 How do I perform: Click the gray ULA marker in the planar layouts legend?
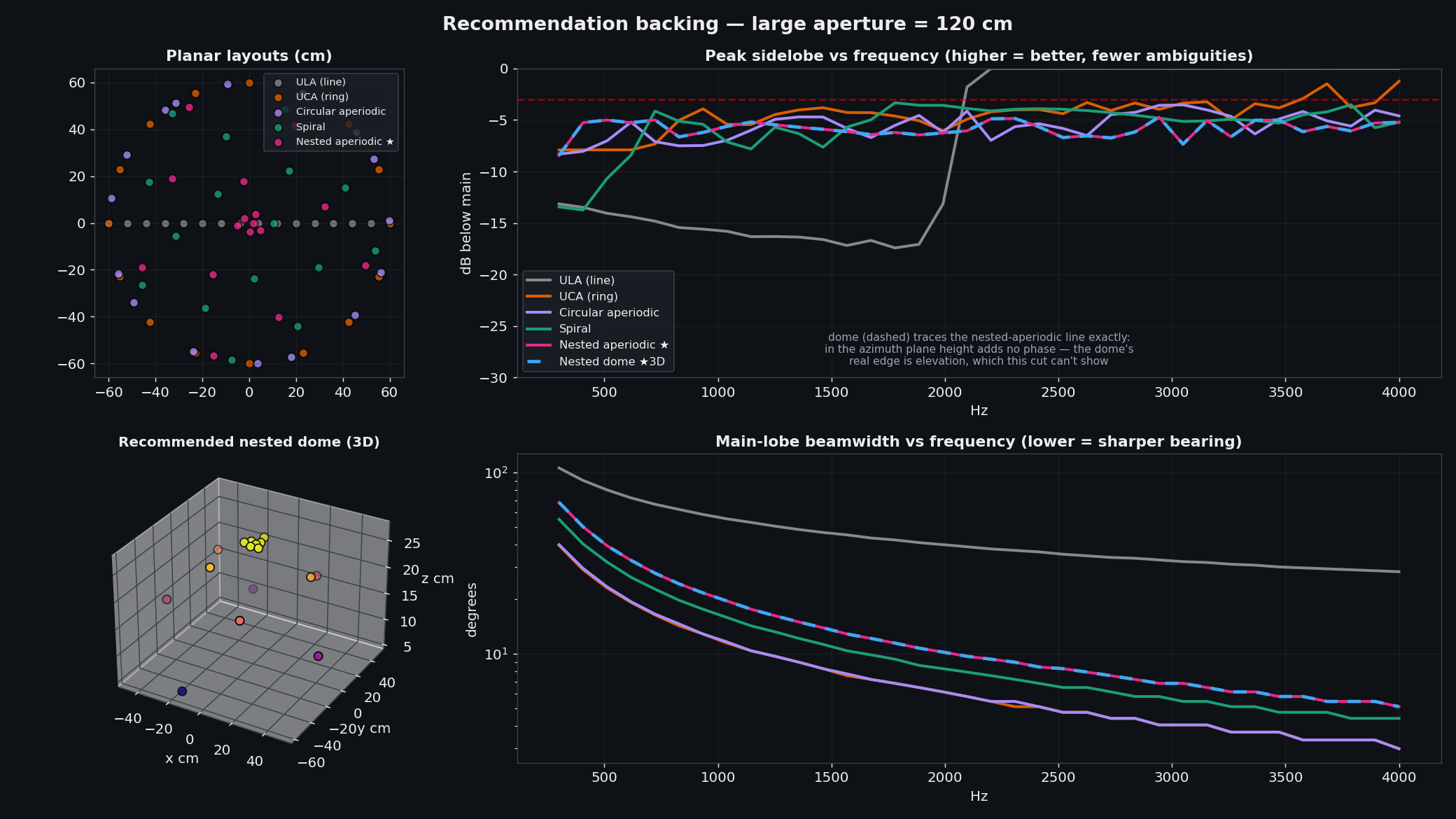pyautogui.click(x=278, y=83)
